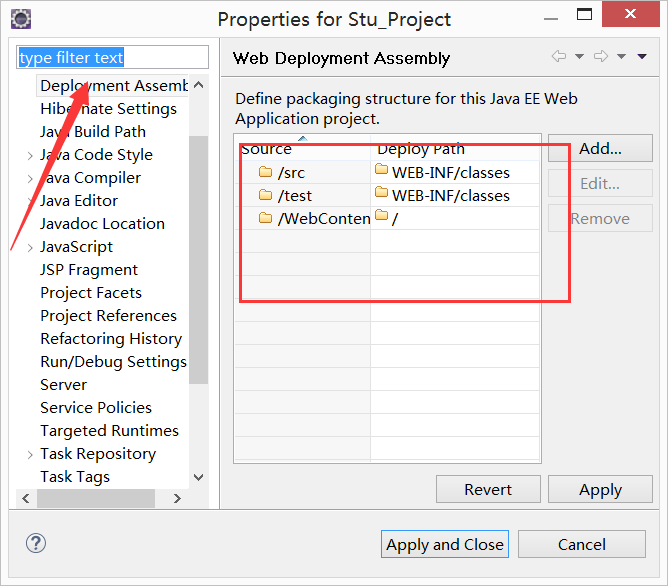Click the tree's up scroll arrow
The height and width of the screenshot is (586, 668).
[199, 85]
